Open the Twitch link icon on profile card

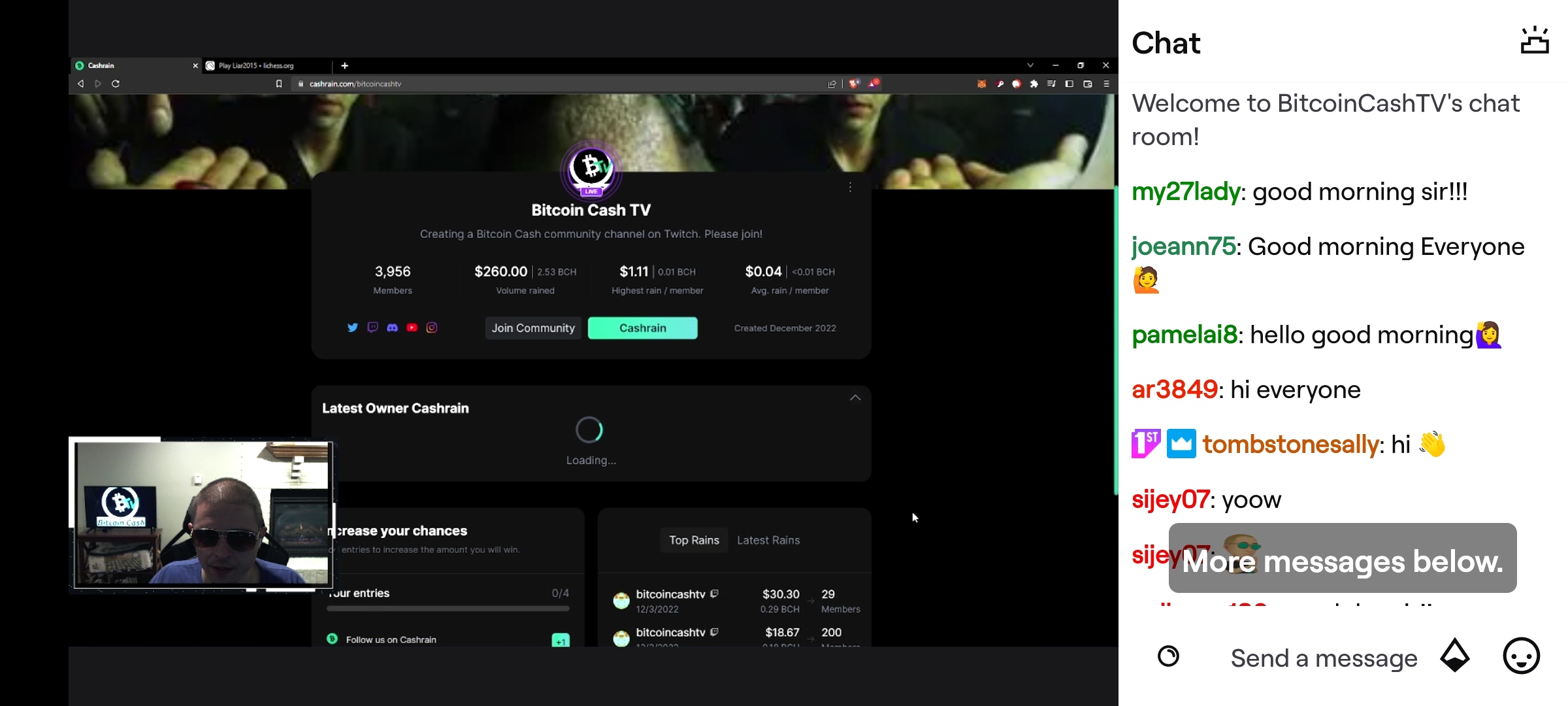[372, 328]
